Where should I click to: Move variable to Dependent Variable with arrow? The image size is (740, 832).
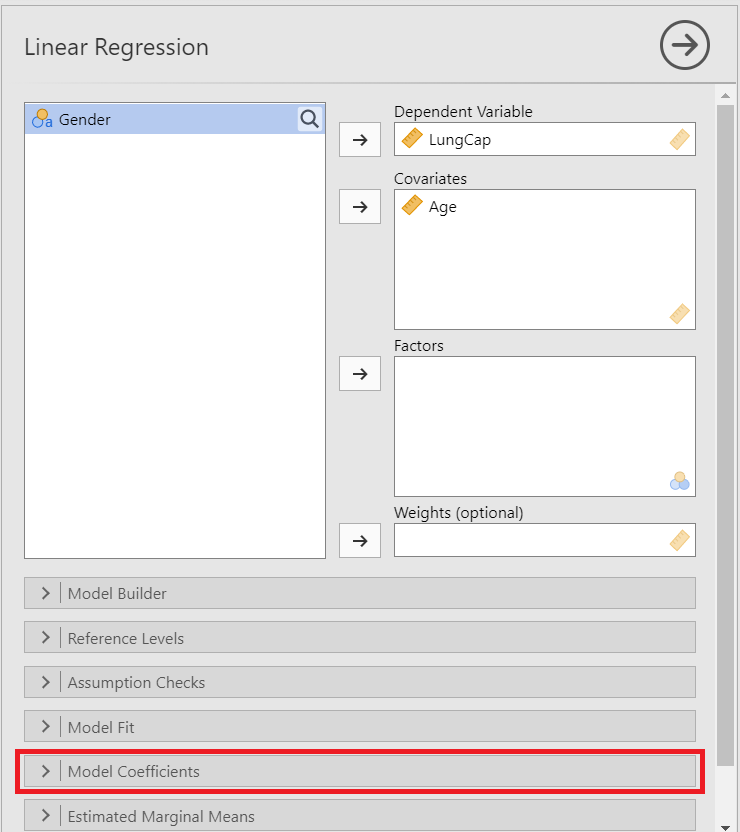(360, 140)
